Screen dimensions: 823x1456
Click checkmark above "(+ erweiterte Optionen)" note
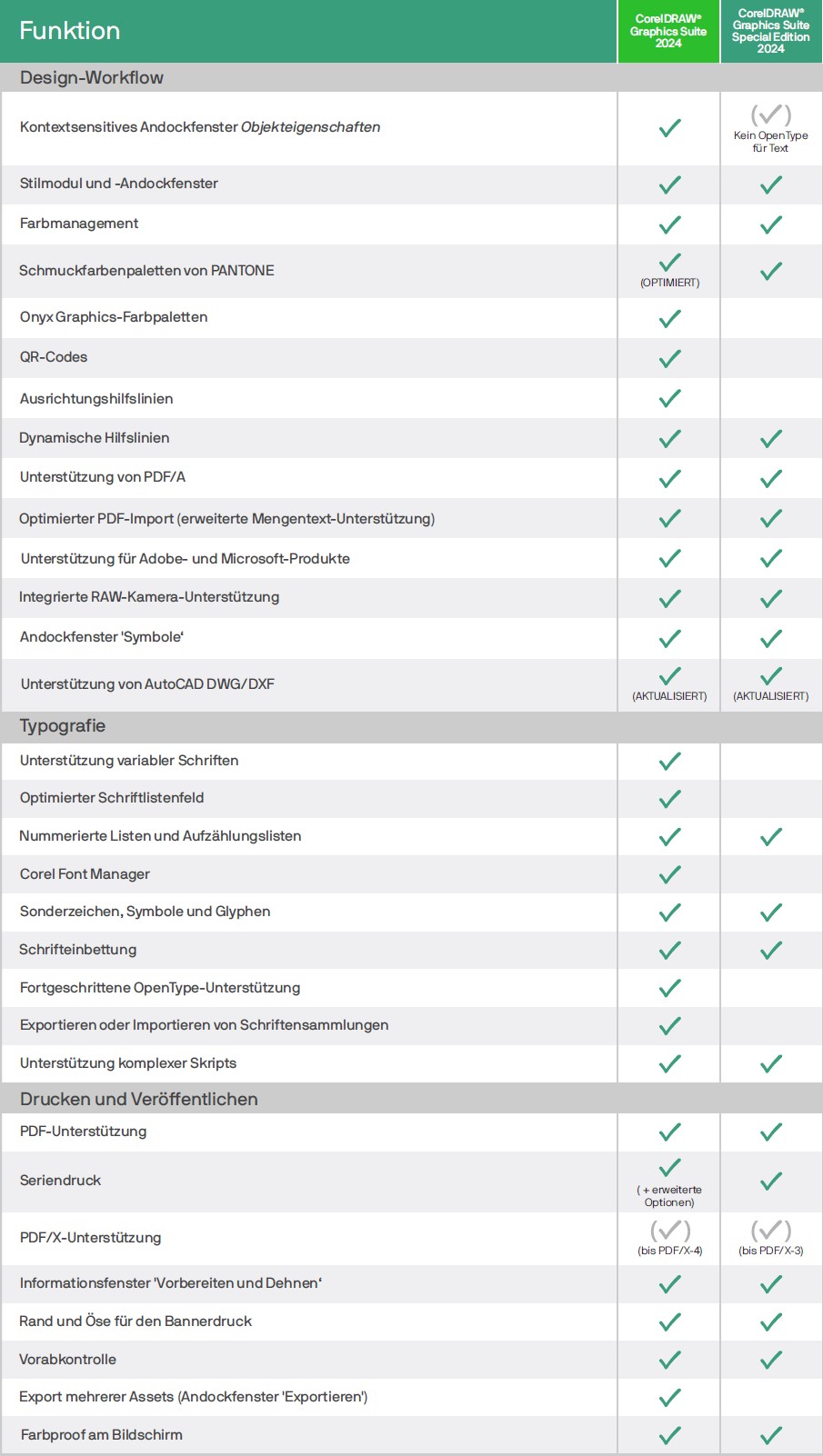pos(669,1167)
